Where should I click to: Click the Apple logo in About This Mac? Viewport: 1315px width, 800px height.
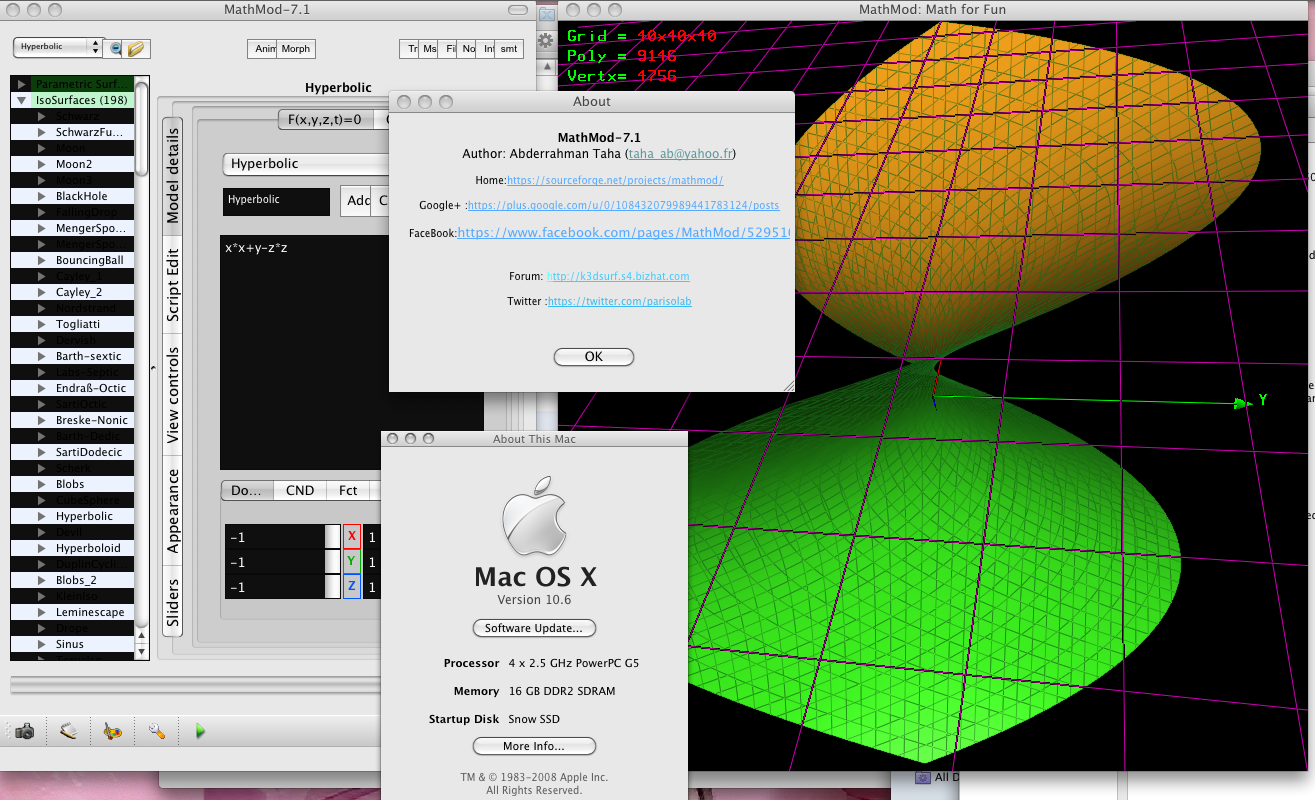534,516
